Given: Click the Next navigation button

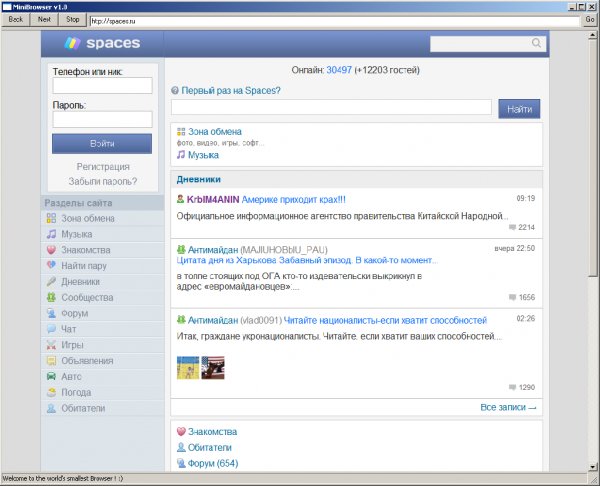Looking at the screenshot, I should 44,20.
